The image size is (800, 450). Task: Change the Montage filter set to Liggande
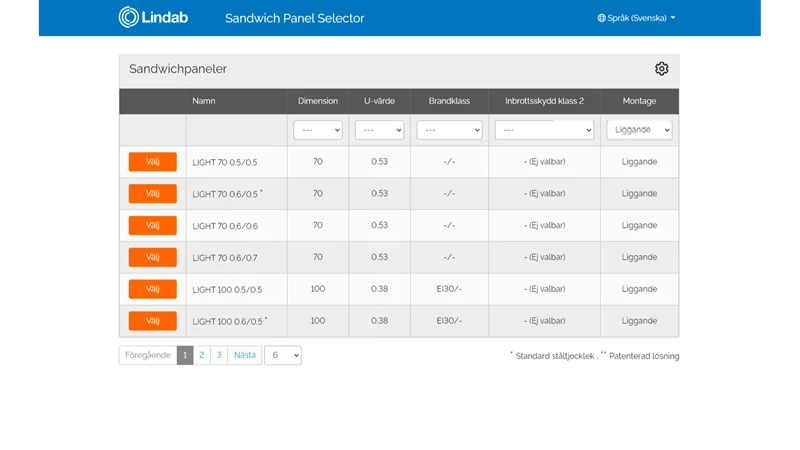[x=639, y=130]
